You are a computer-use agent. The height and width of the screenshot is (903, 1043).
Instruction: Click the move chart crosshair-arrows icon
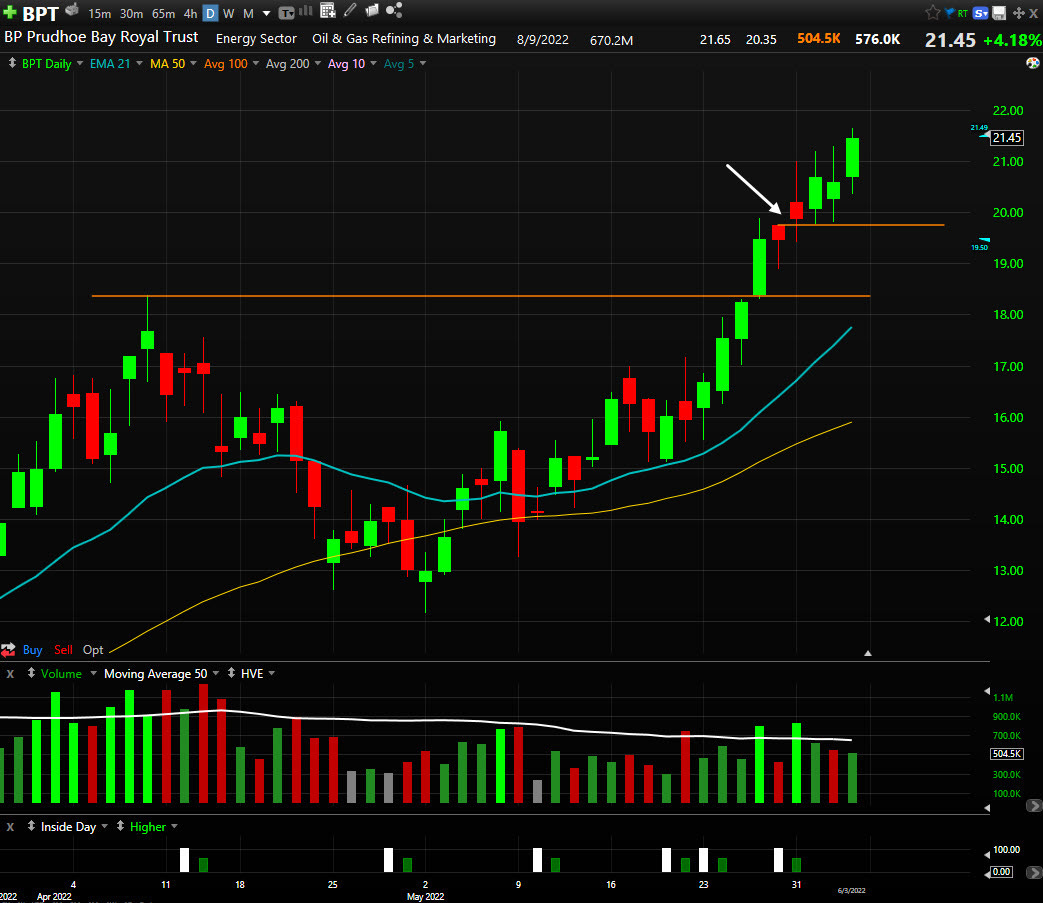click(x=1018, y=13)
